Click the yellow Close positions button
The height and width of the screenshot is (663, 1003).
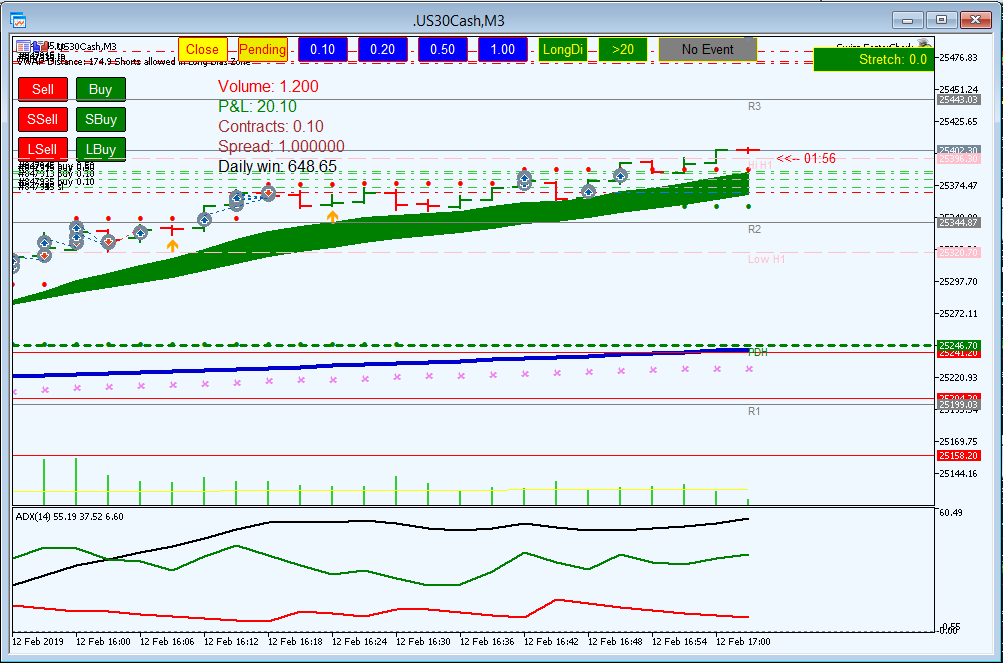[x=202, y=50]
